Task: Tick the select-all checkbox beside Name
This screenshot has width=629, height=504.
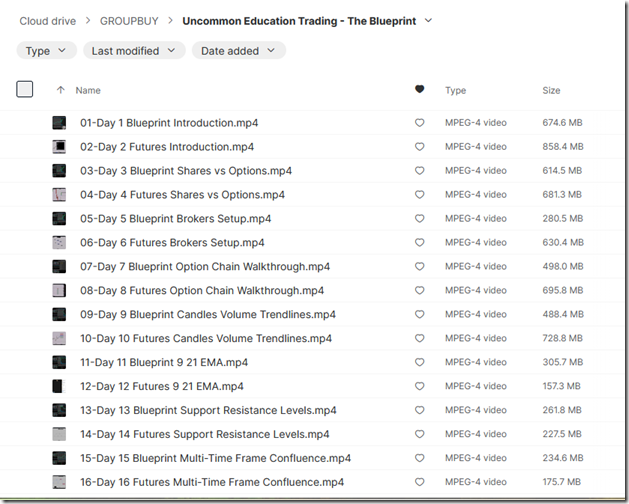Action: [24, 89]
